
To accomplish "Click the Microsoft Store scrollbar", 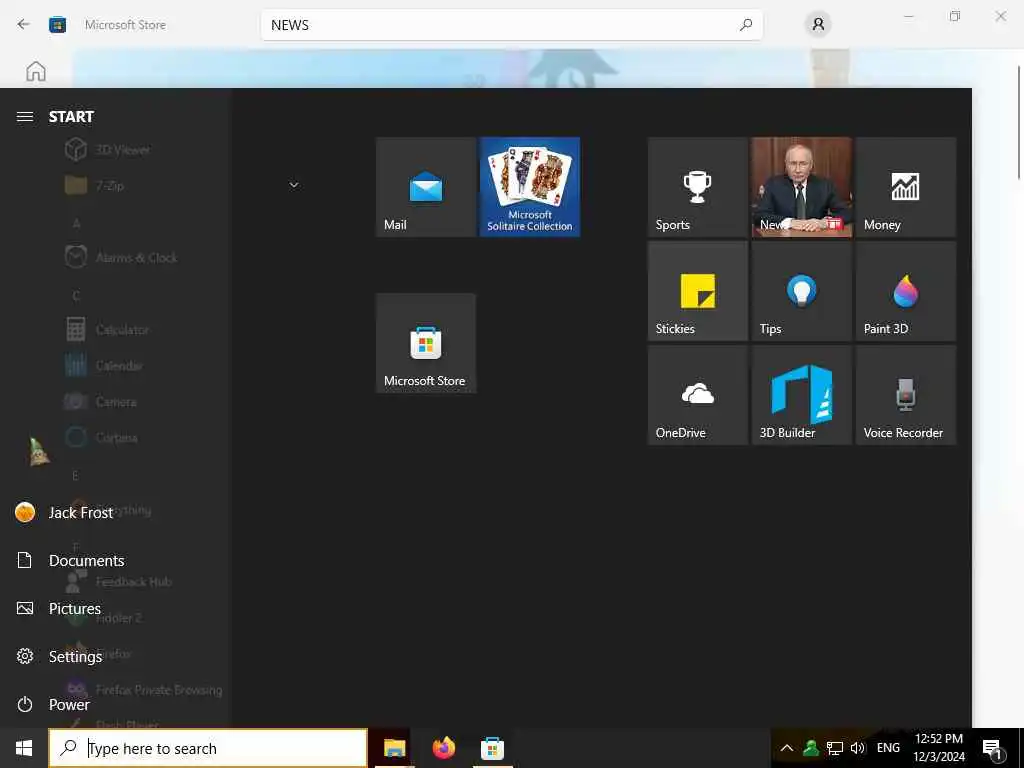I will point(1019,122).
